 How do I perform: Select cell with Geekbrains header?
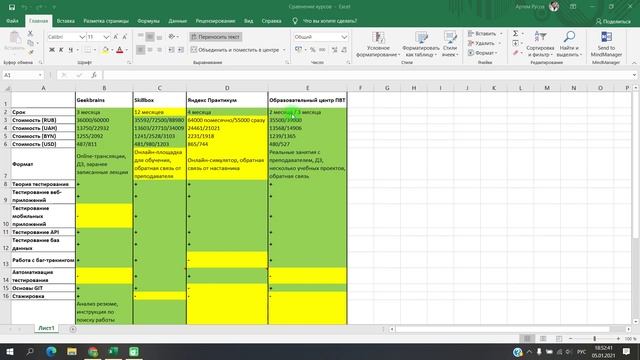(104, 100)
